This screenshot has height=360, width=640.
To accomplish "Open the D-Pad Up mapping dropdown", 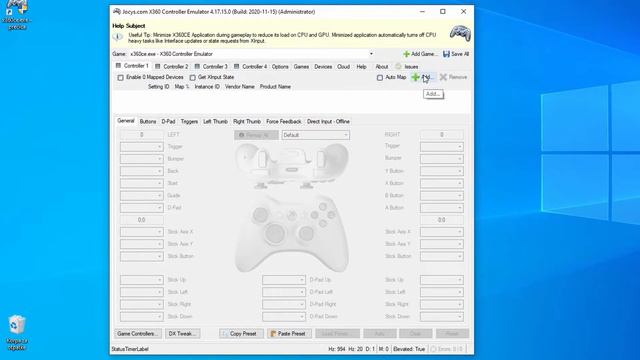I will pyautogui.click(x=284, y=280).
